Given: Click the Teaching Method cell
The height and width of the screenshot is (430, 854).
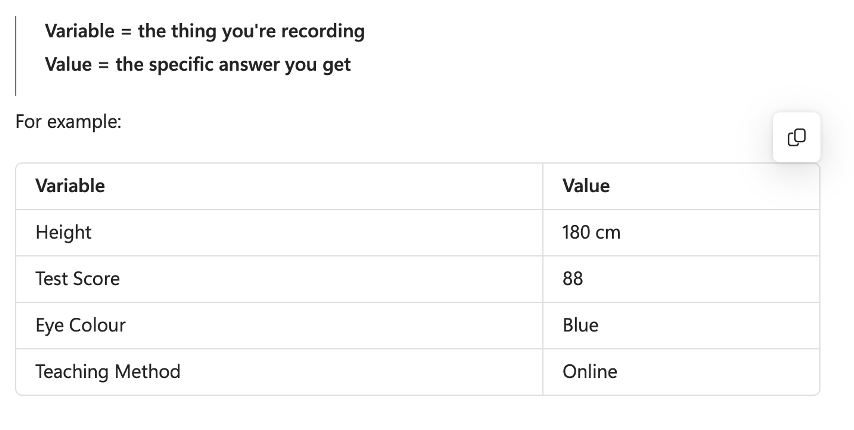Looking at the screenshot, I should pos(279,372).
